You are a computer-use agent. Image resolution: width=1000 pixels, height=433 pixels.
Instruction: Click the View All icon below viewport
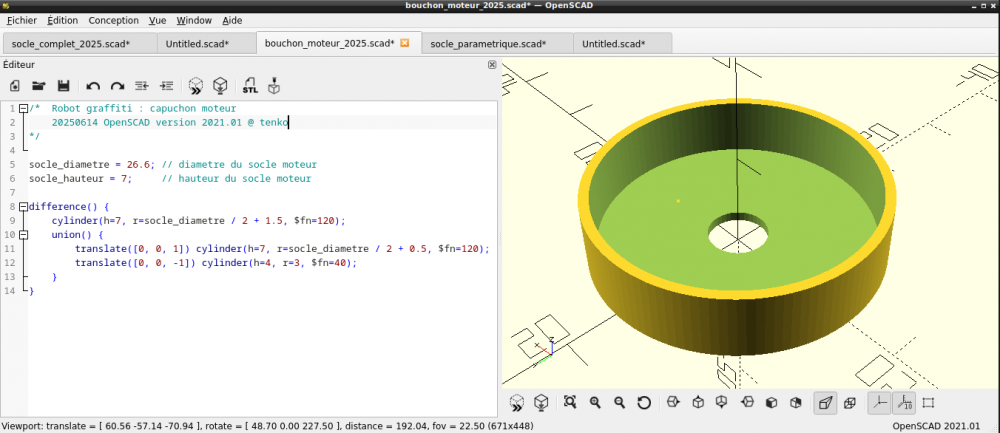(x=570, y=403)
